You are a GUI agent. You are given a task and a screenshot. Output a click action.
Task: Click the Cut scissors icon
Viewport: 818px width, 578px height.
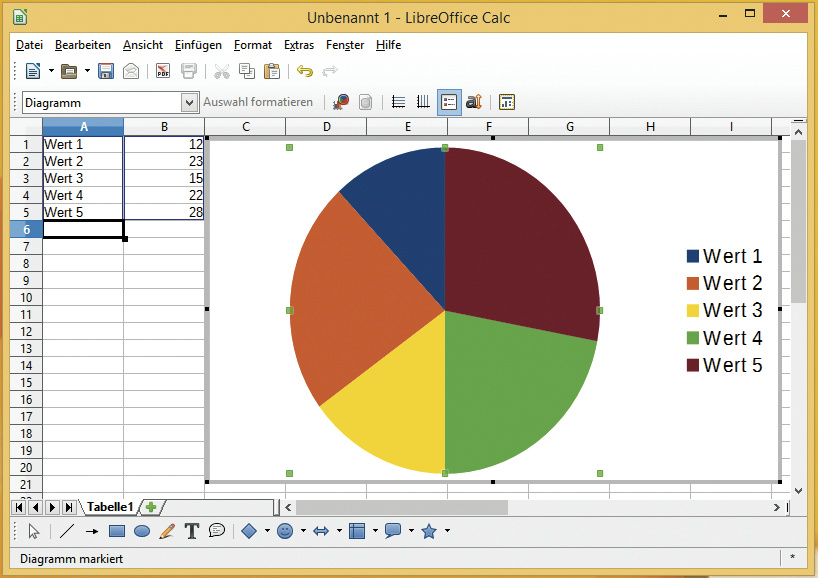coord(222,71)
